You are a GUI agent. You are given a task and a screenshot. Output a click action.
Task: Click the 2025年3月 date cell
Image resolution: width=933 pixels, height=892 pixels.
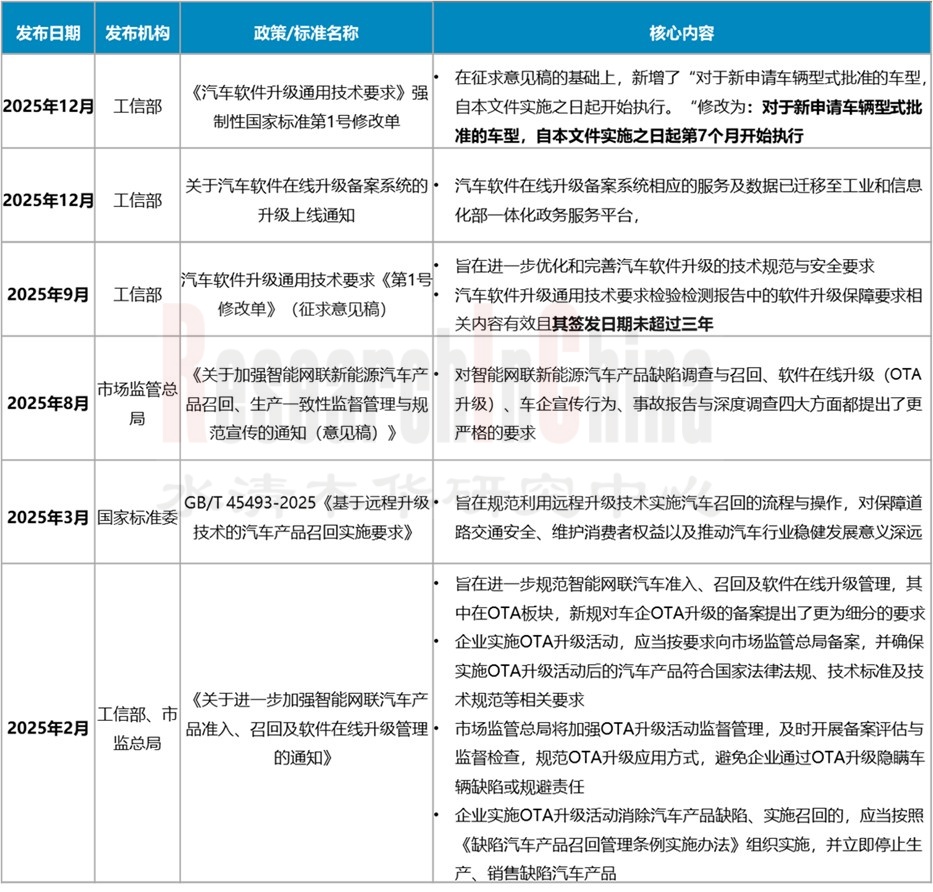click(47, 519)
